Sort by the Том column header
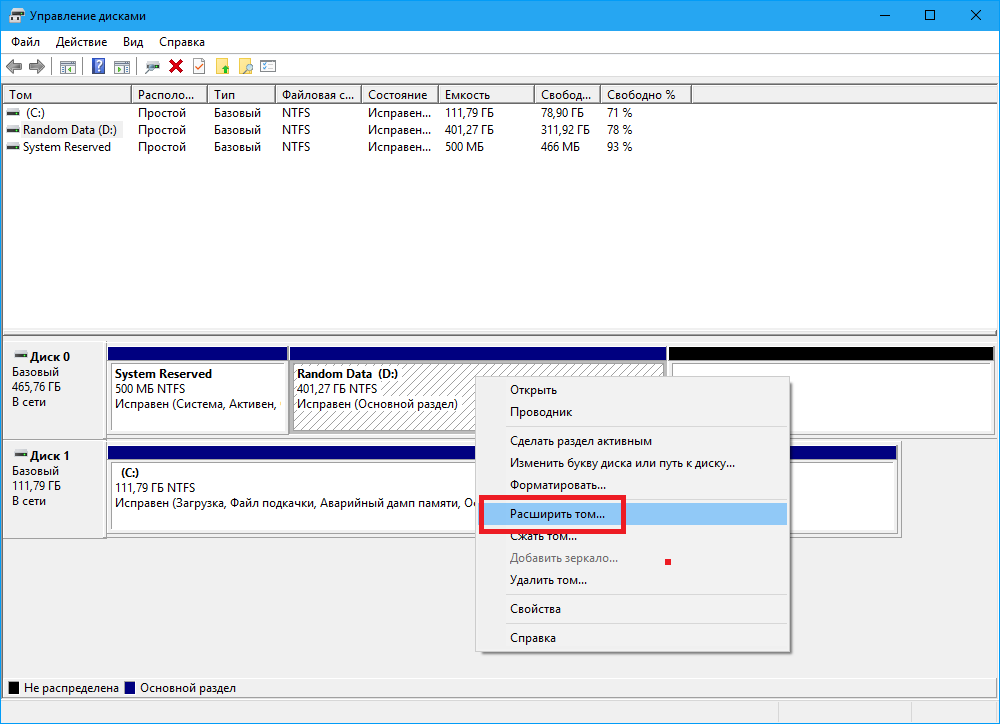This screenshot has width=1000, height=724. (67, 94)
